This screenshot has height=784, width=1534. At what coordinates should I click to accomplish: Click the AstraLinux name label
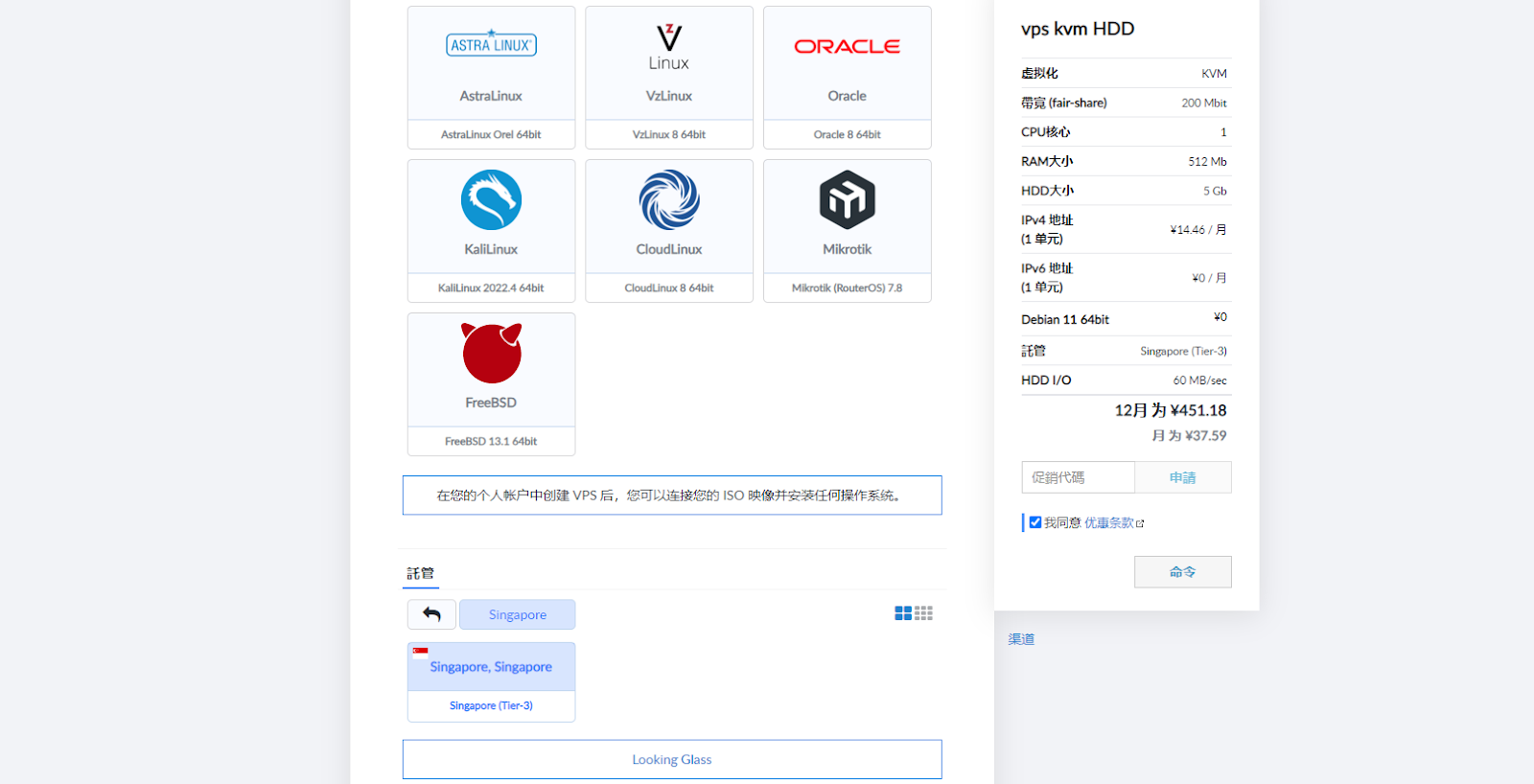pyautogui.click(x=491, y=96)
